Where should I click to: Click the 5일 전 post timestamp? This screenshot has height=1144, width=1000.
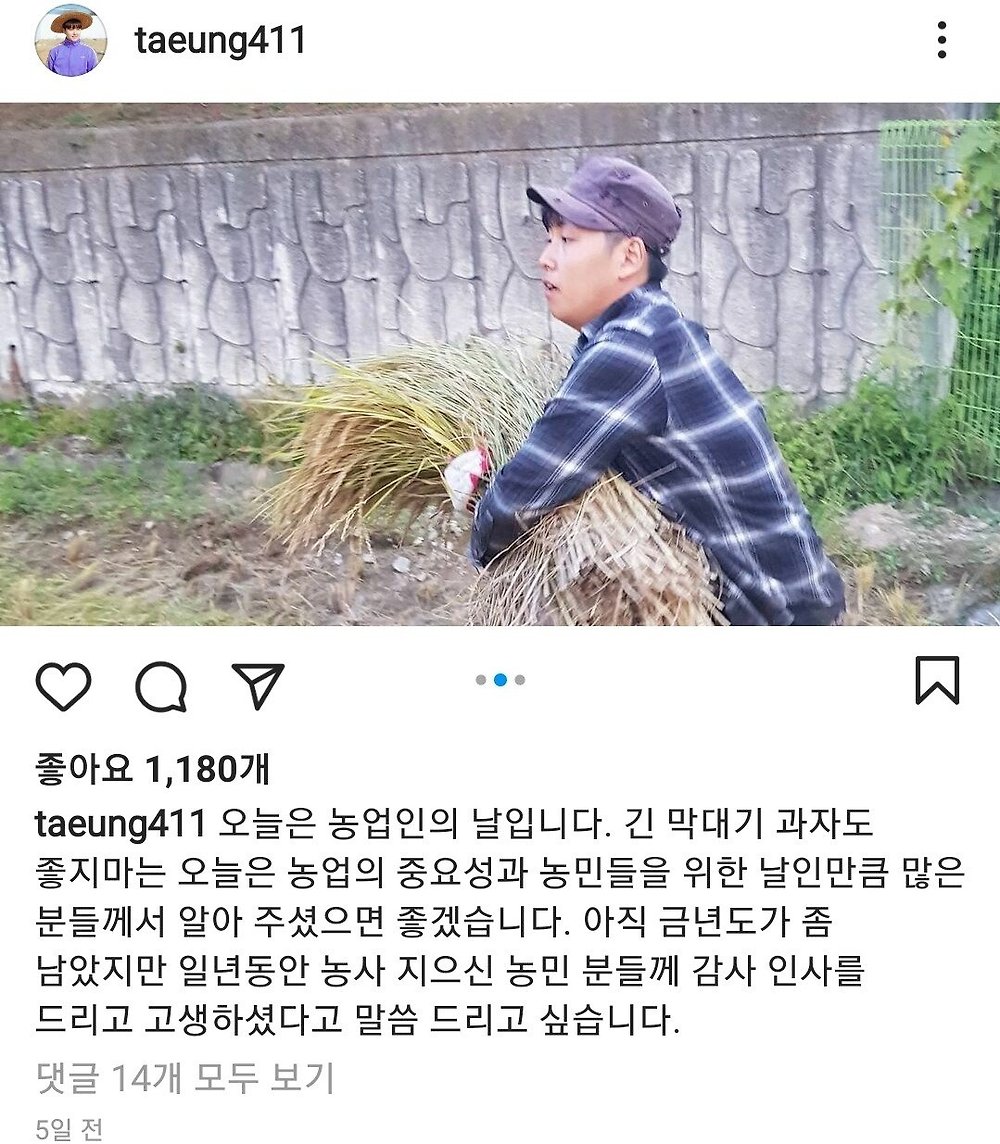coord(69,1129)
